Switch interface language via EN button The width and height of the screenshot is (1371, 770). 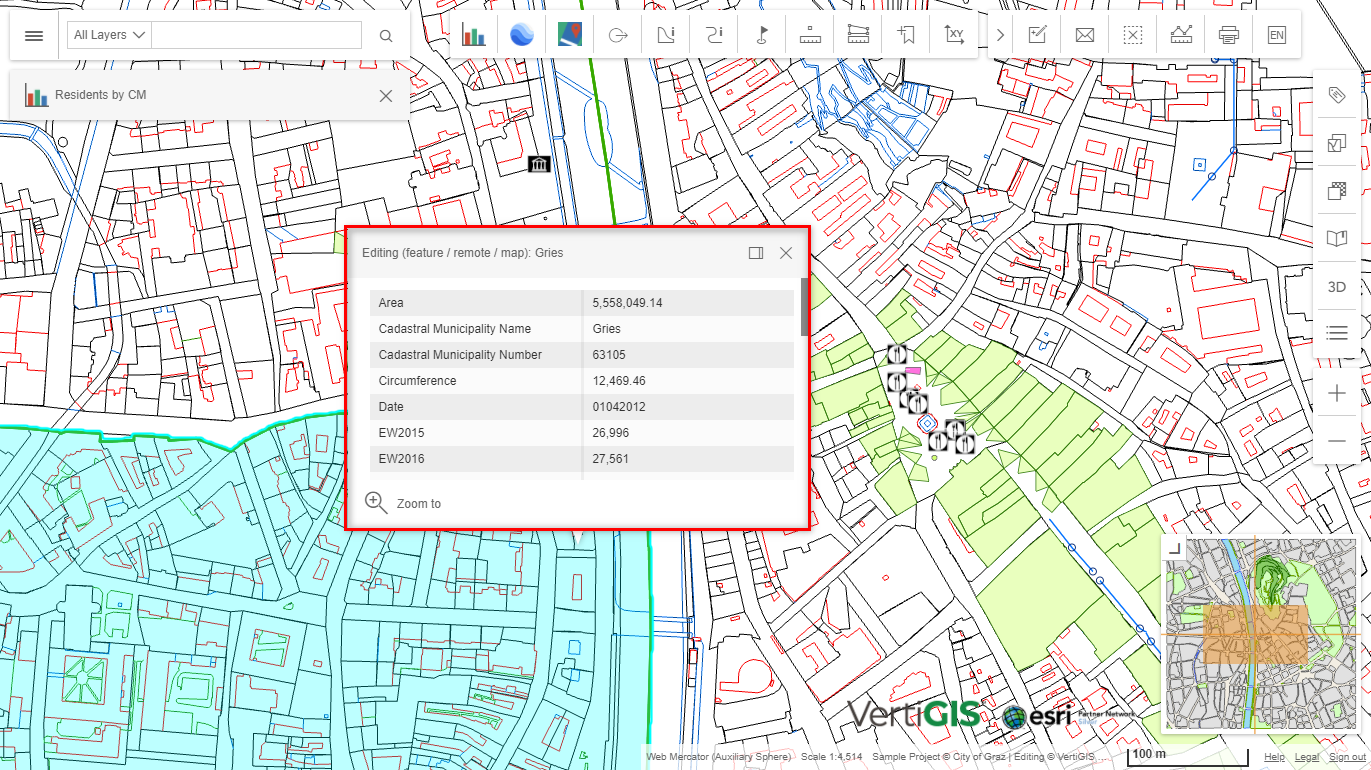tap(1276, 33)
